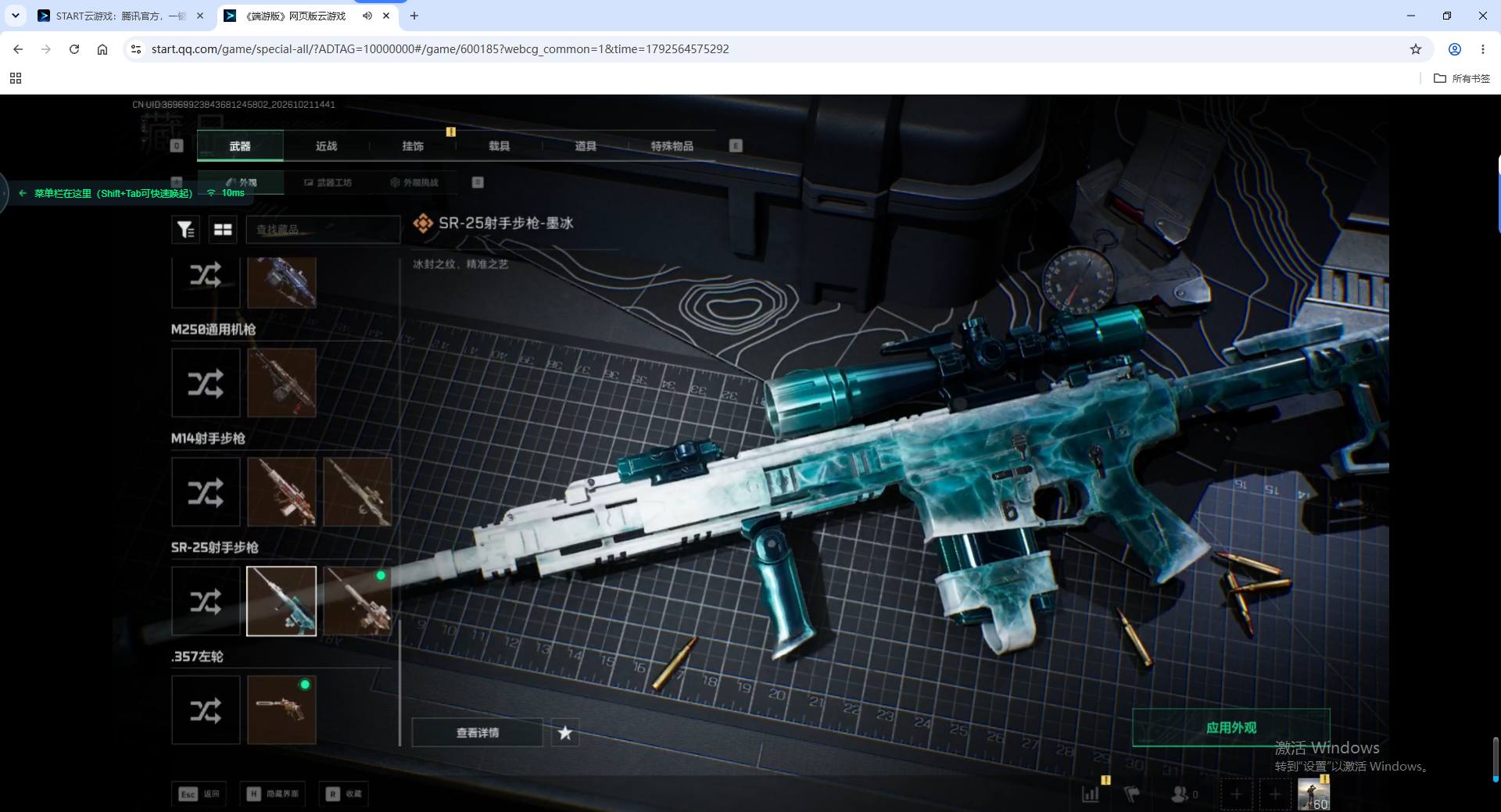Select random skin shuffle for SR-25射手步枪

pos(206,601)
